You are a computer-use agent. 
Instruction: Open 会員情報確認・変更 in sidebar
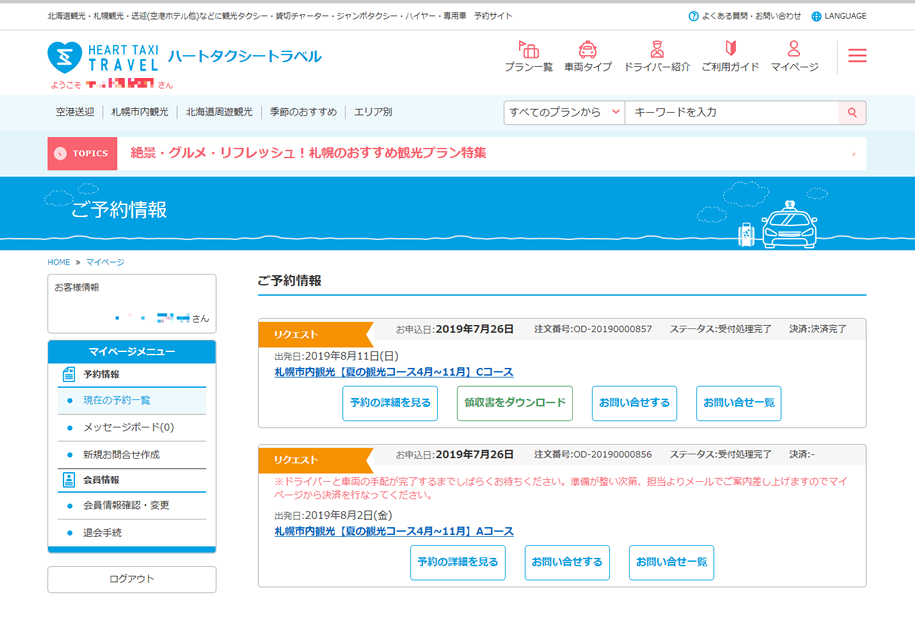pos(126,505)
